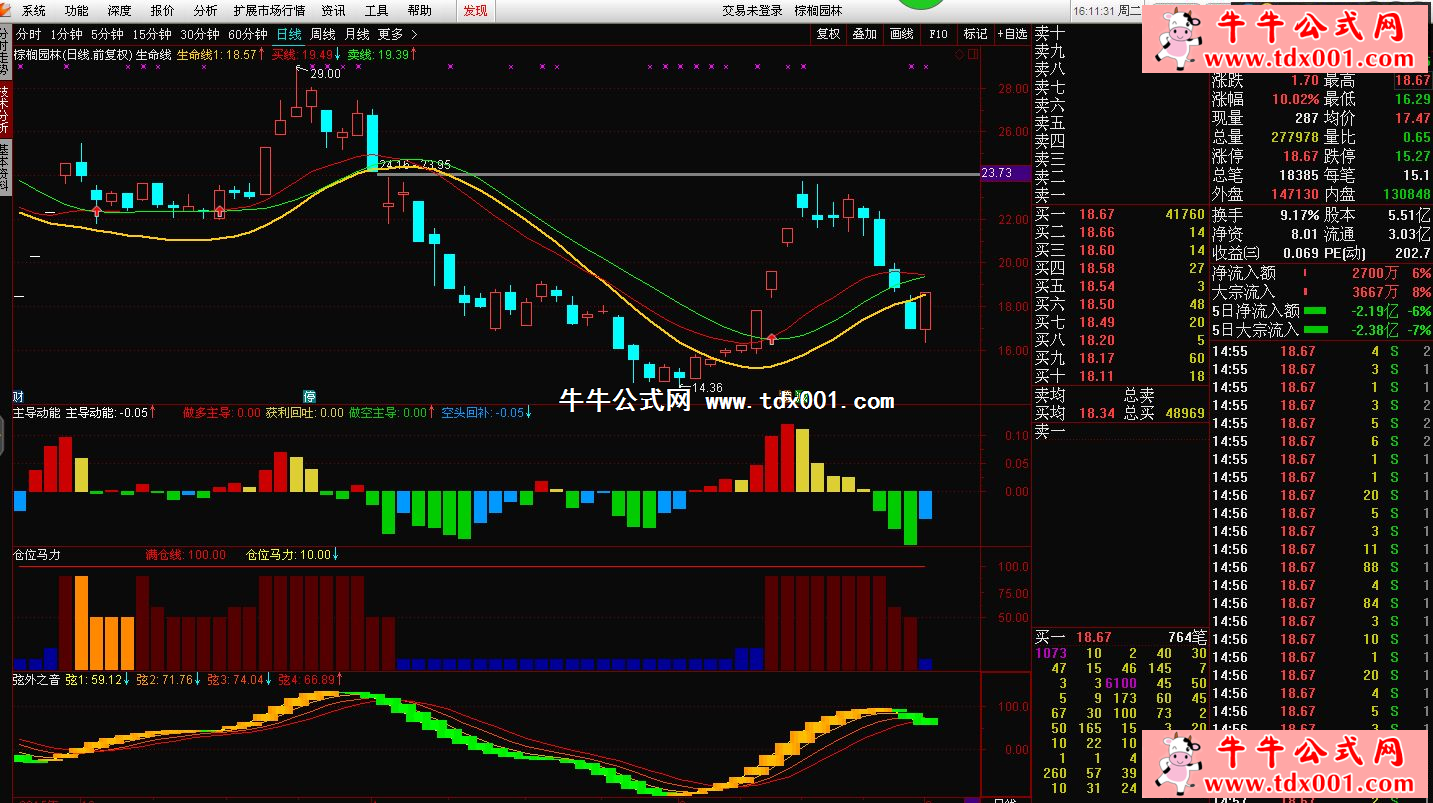Image resolution: width=1433 pixels, height=803 pixels.
Task: Click the red up-arrow buy signal near 16.00 low
Action: click(772, 341)
